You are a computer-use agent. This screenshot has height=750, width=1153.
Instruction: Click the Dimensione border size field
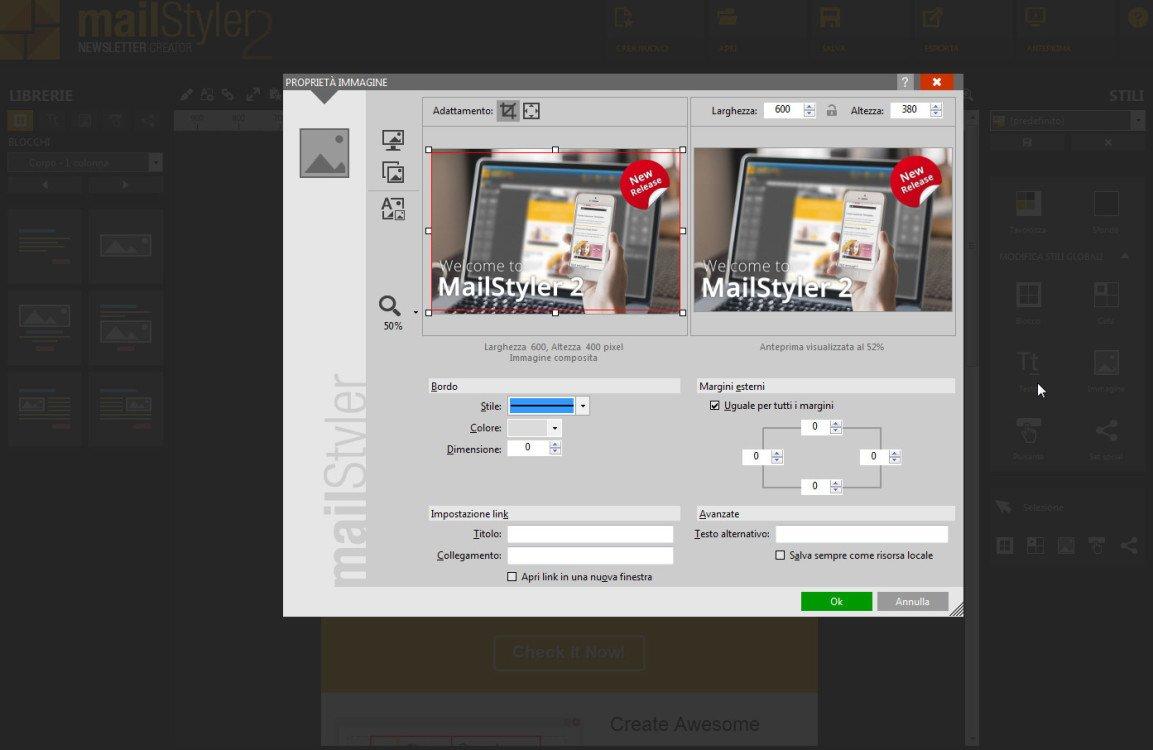point(528,447)
